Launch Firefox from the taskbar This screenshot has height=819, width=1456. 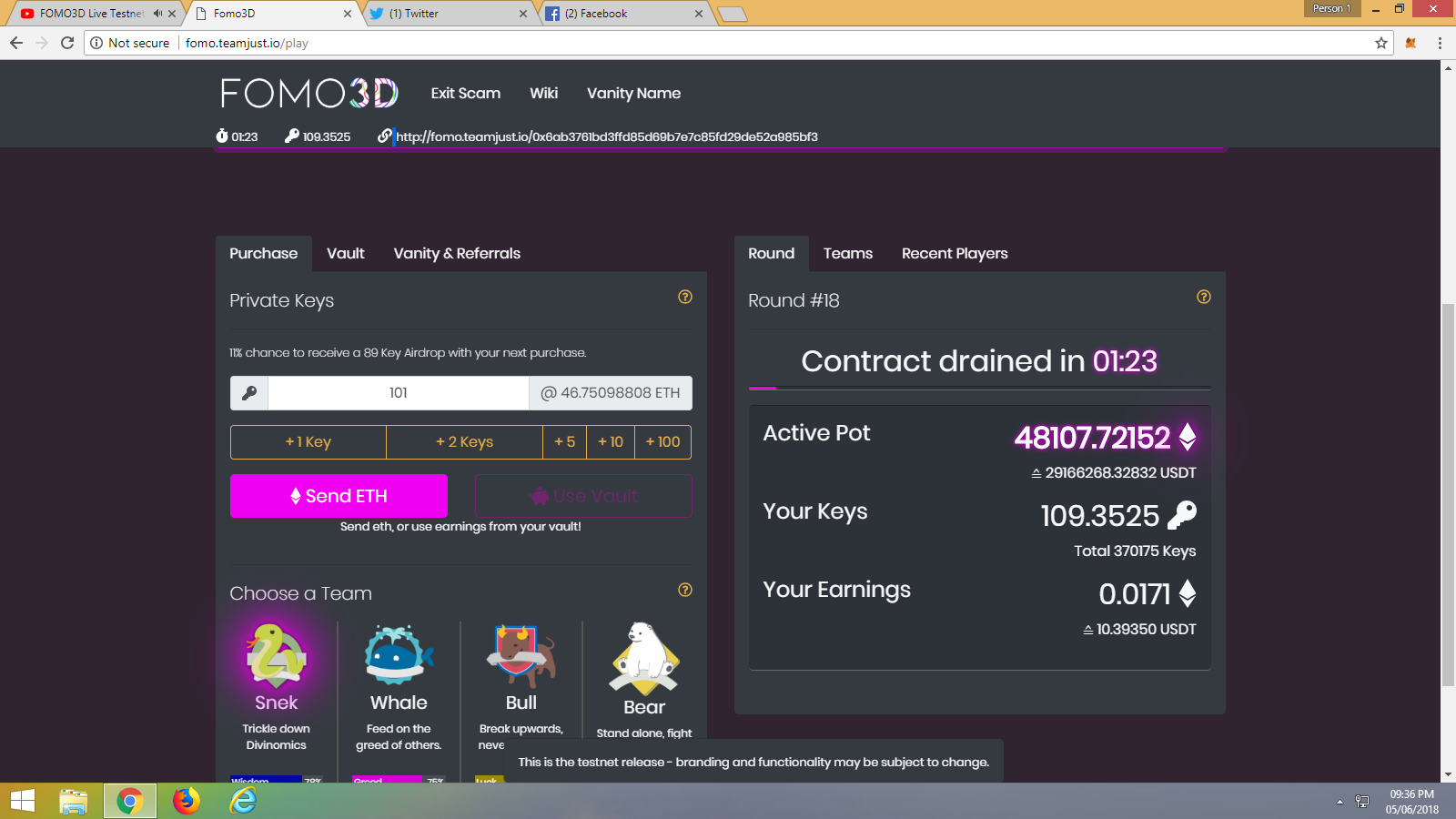(x=187, y=801)
